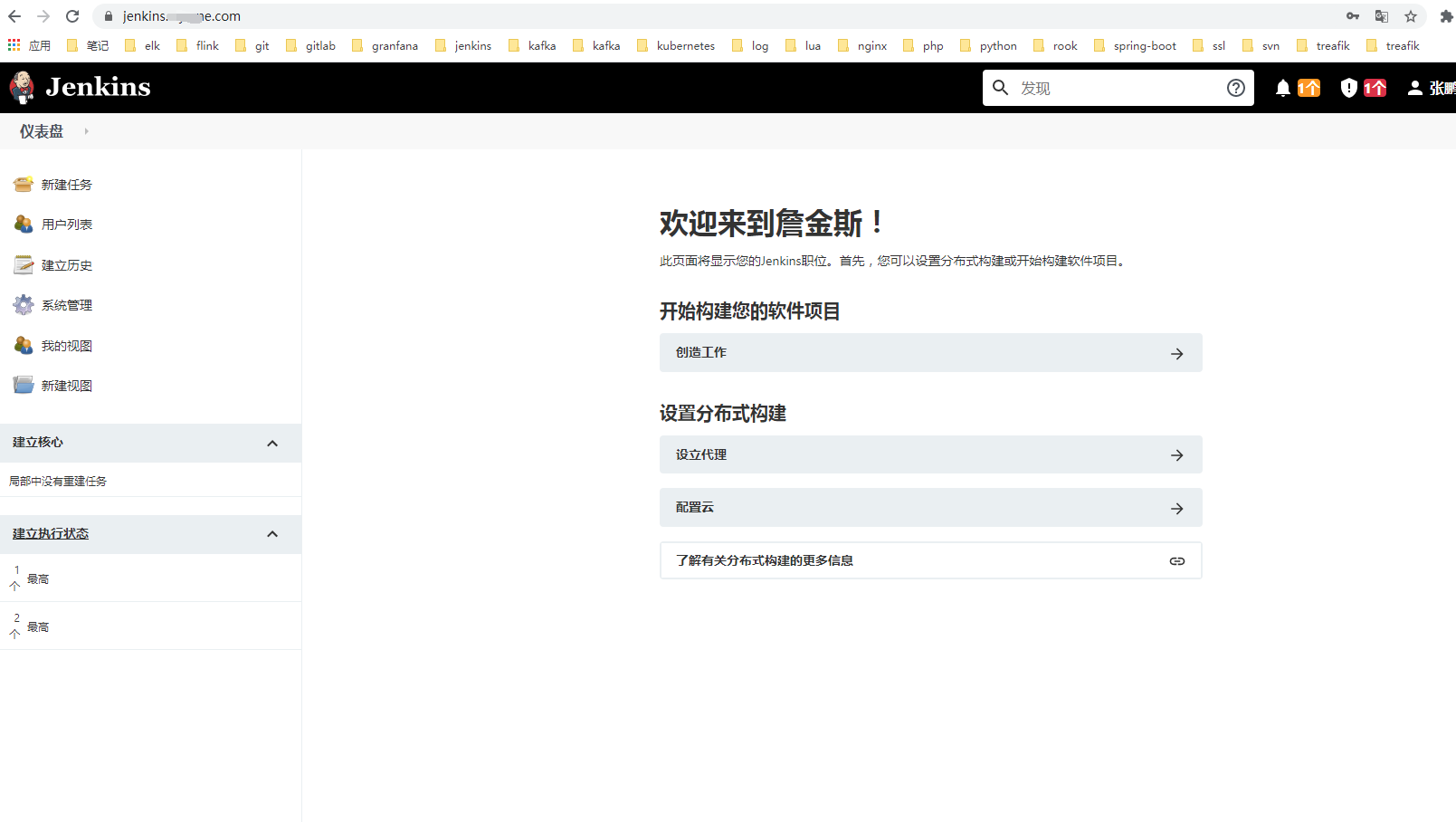This screenshot has width=1456, height=822.
Task: Open the rook bookmark folder
Action: (x=1055, y=45)
